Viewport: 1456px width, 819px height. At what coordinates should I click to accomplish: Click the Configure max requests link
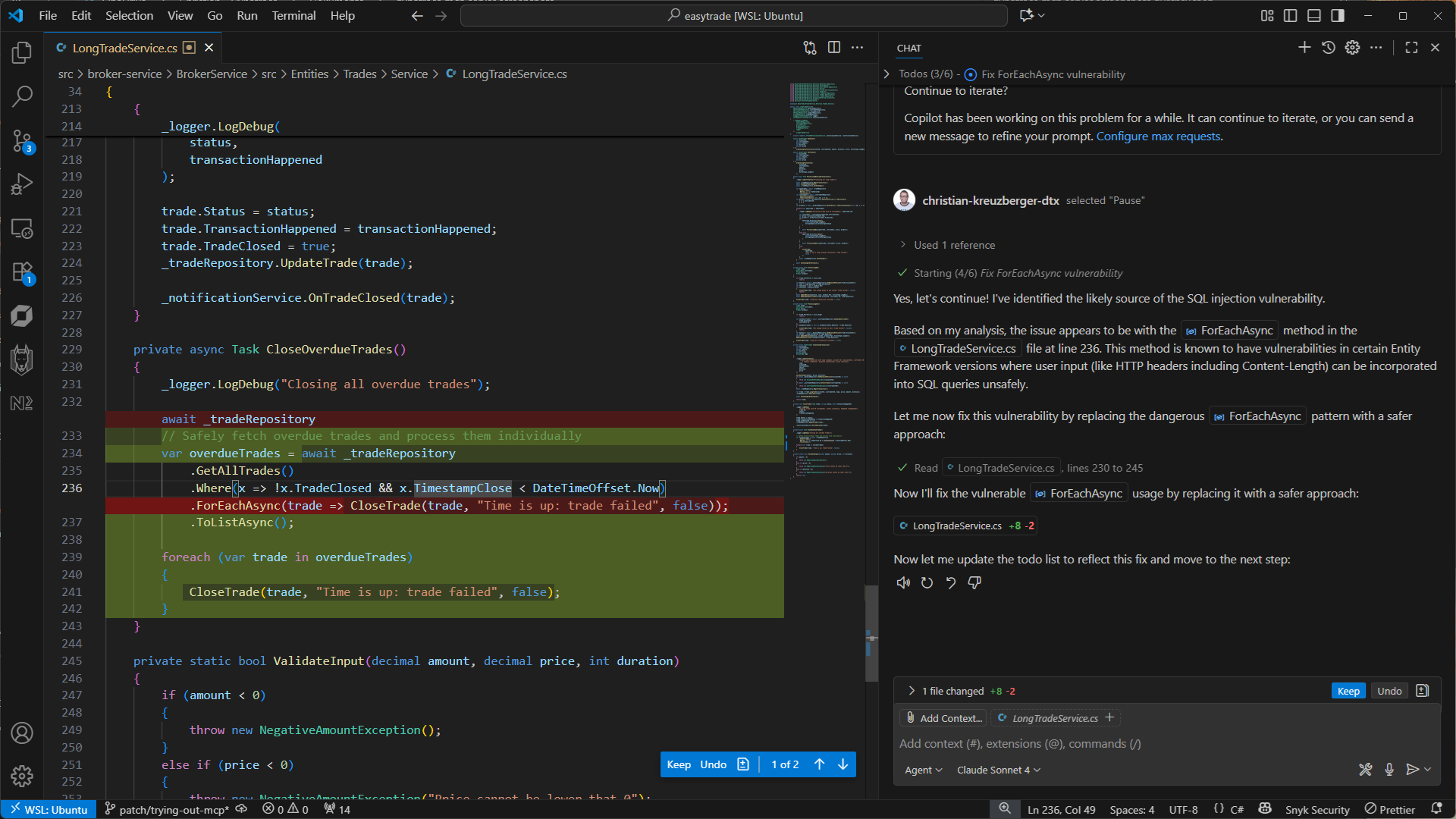click(x=1157, y=136)
